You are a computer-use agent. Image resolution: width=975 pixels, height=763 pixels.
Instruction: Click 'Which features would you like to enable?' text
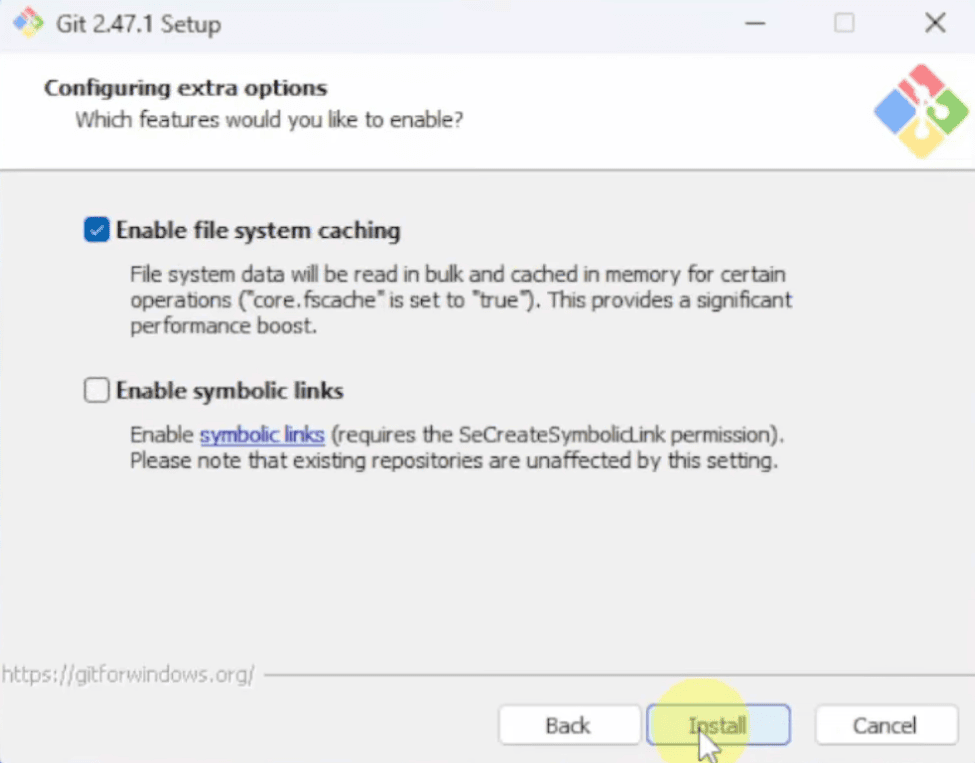click(x=269, y=119)
